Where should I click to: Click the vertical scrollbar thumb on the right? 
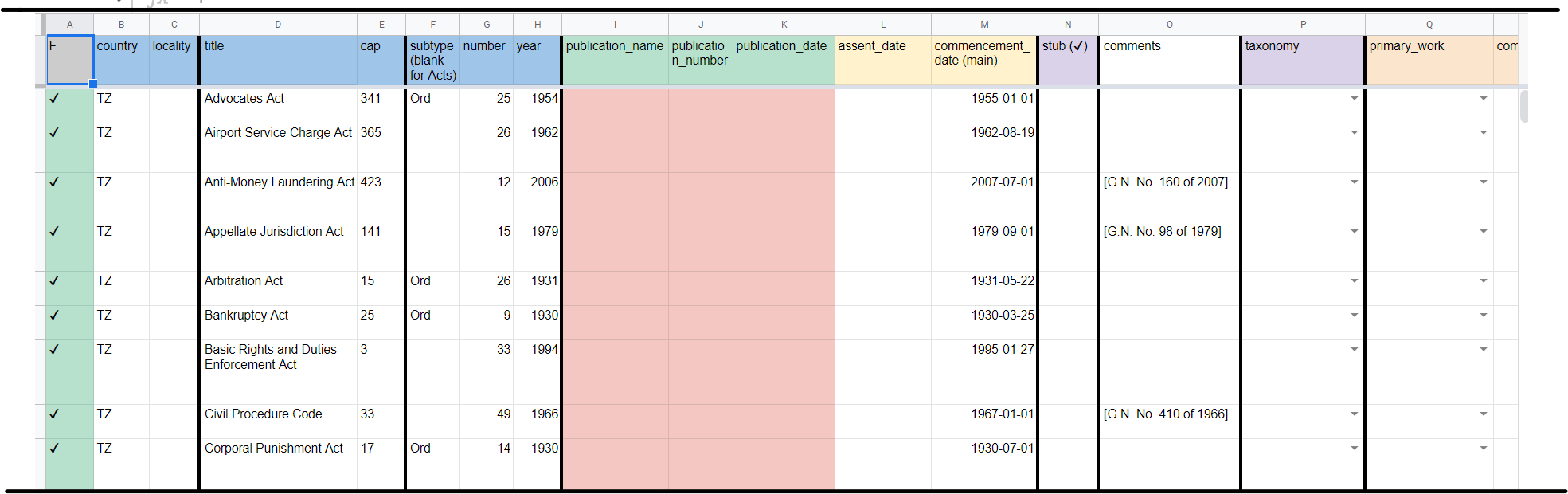[1523, 107]
